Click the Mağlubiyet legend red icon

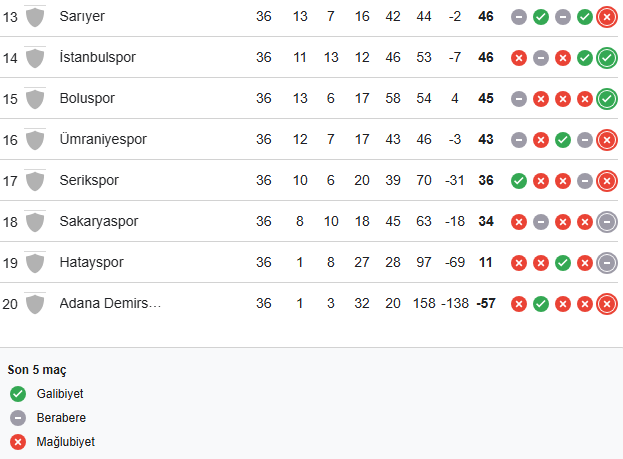pyautogui.click(x=18, y=441)
